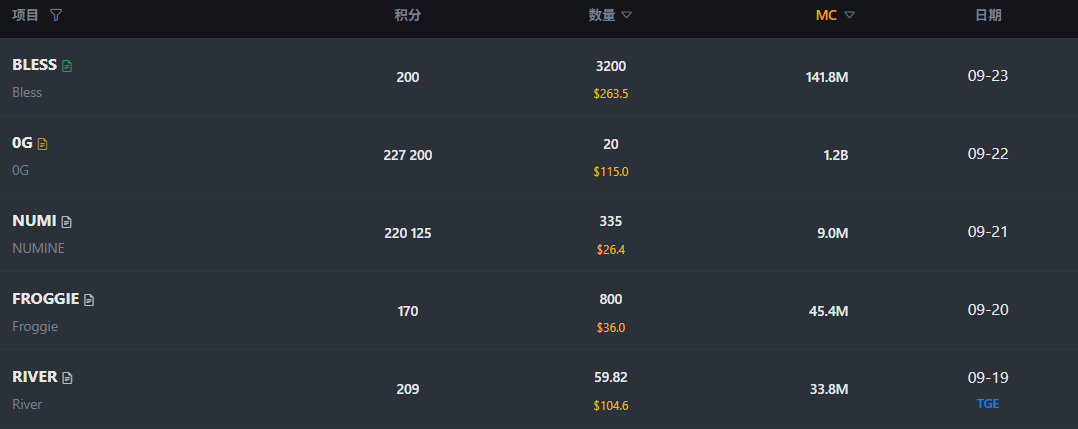Click the 日期 column header

988,15
